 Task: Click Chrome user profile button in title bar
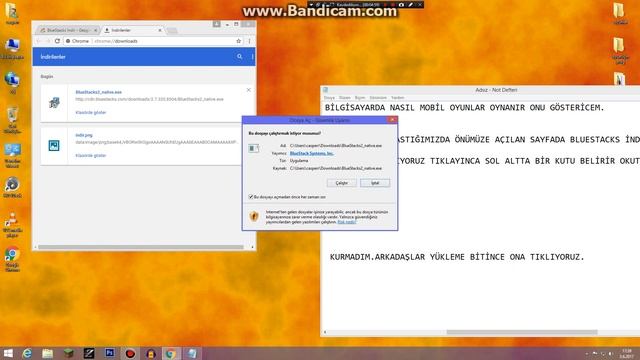(x=216, y=24)
